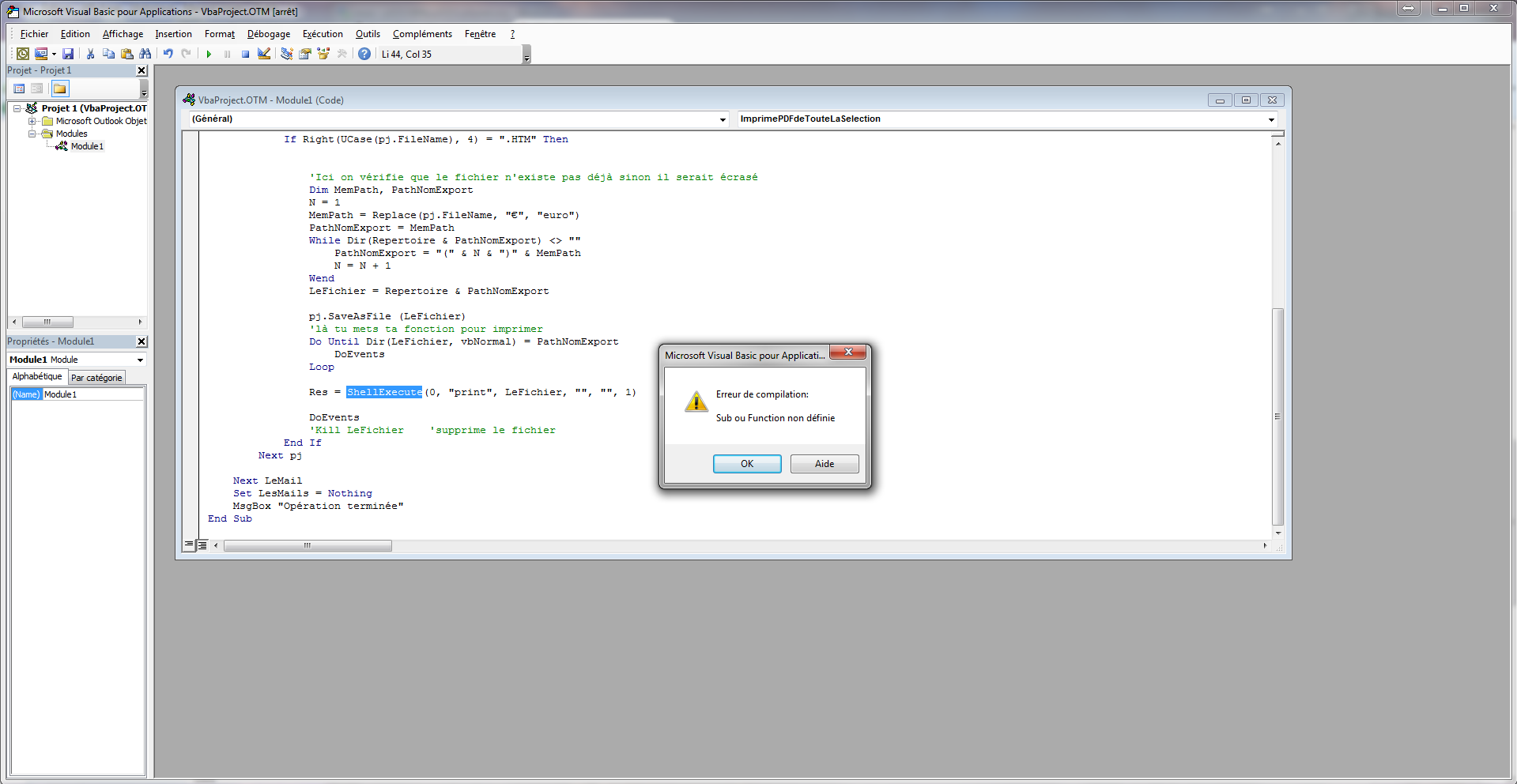1517x784 pixels.
Task: Open the ? help menu
Action: [x=512, y=34]
